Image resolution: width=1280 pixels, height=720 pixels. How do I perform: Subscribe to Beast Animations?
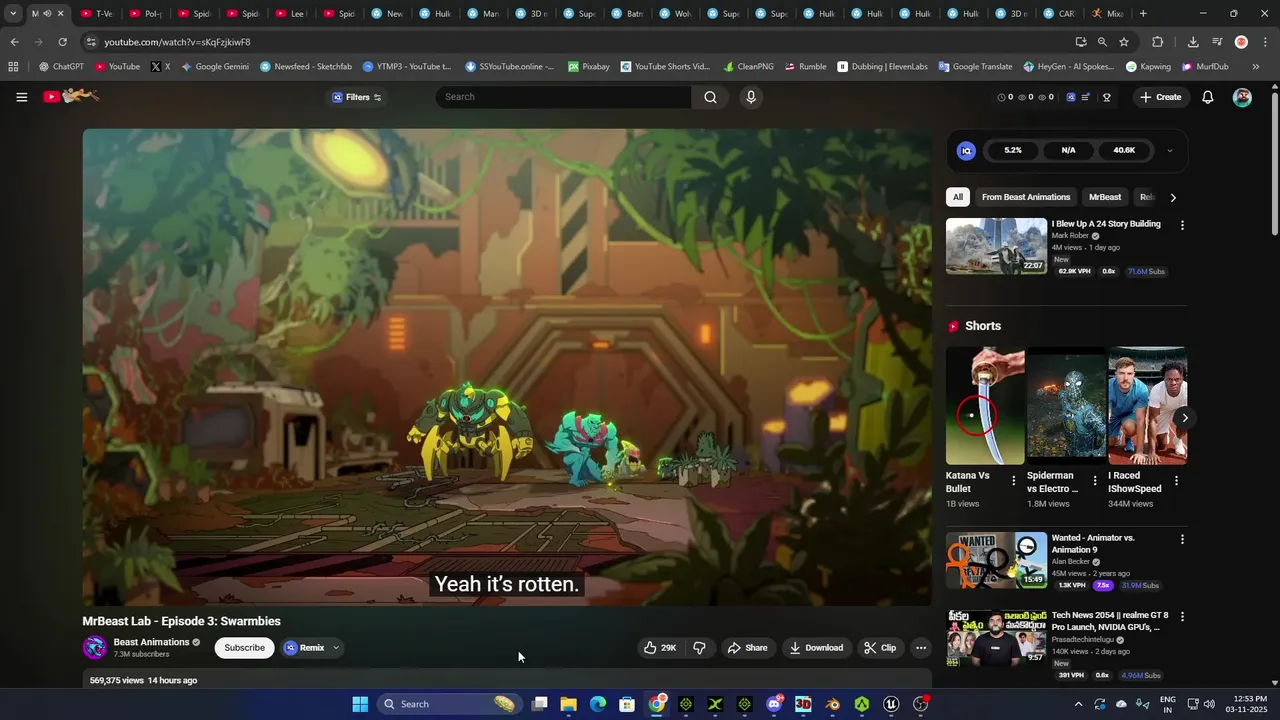(x=244, y=648)
